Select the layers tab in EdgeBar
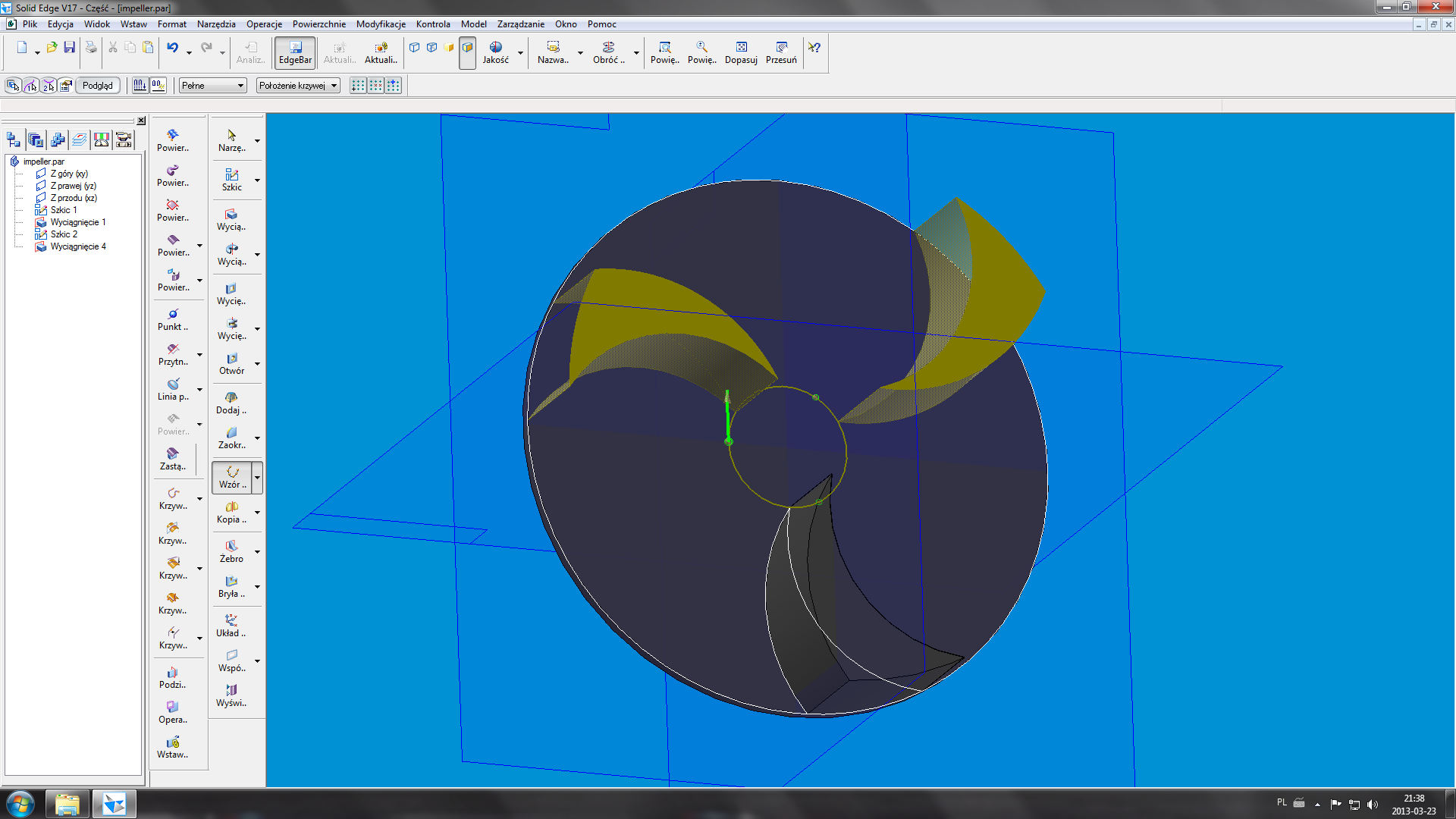This screenshot has height=819, width=1456. 79,140
